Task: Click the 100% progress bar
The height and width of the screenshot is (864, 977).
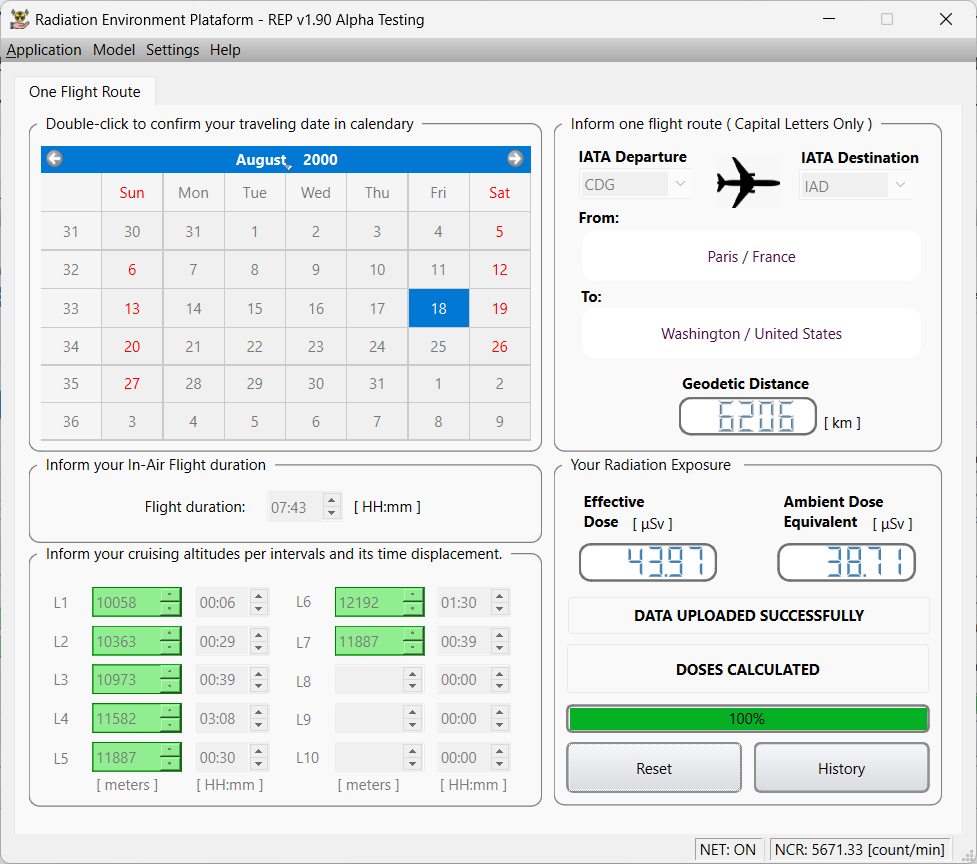Action: point(747,719)
